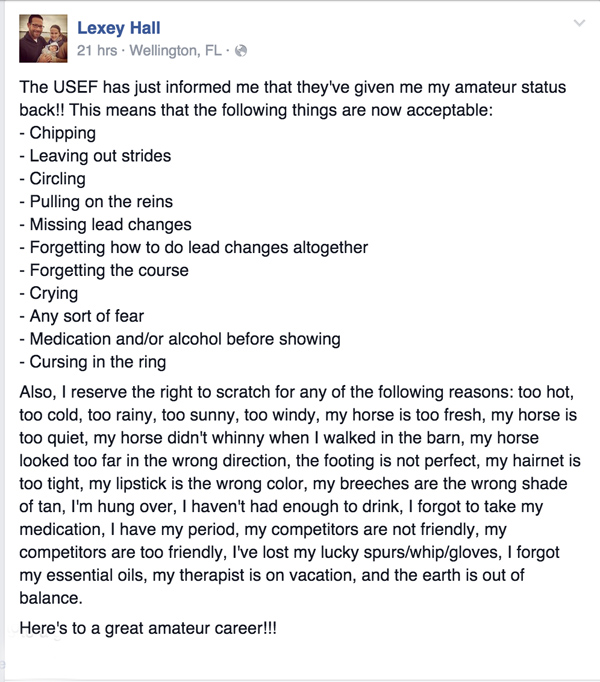Screen dimensions: 600x682
Task: Open the Lexey Hall profile name link
Action: point(119,28)
